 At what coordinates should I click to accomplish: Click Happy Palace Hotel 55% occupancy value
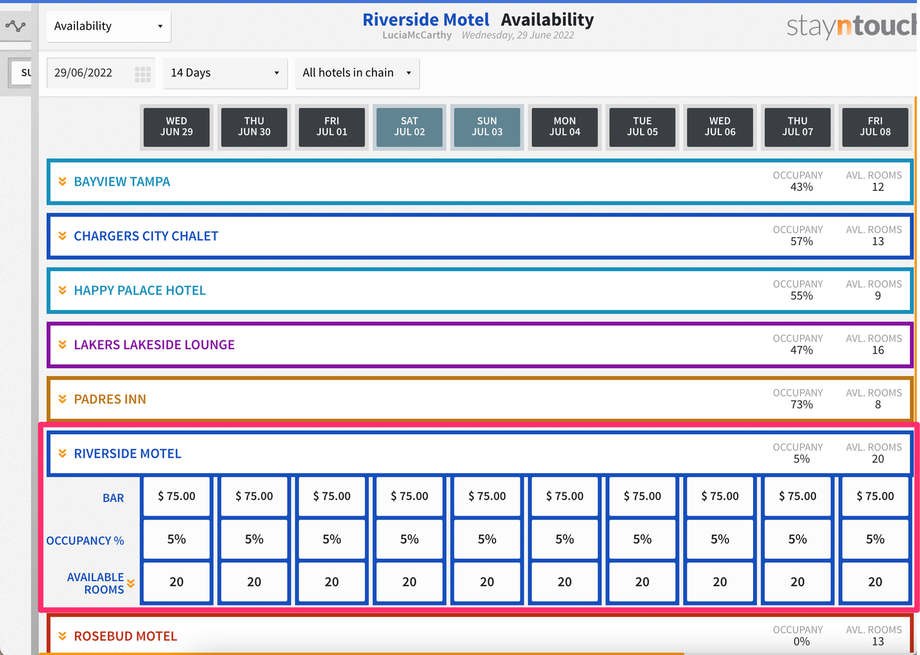(801, 296)
